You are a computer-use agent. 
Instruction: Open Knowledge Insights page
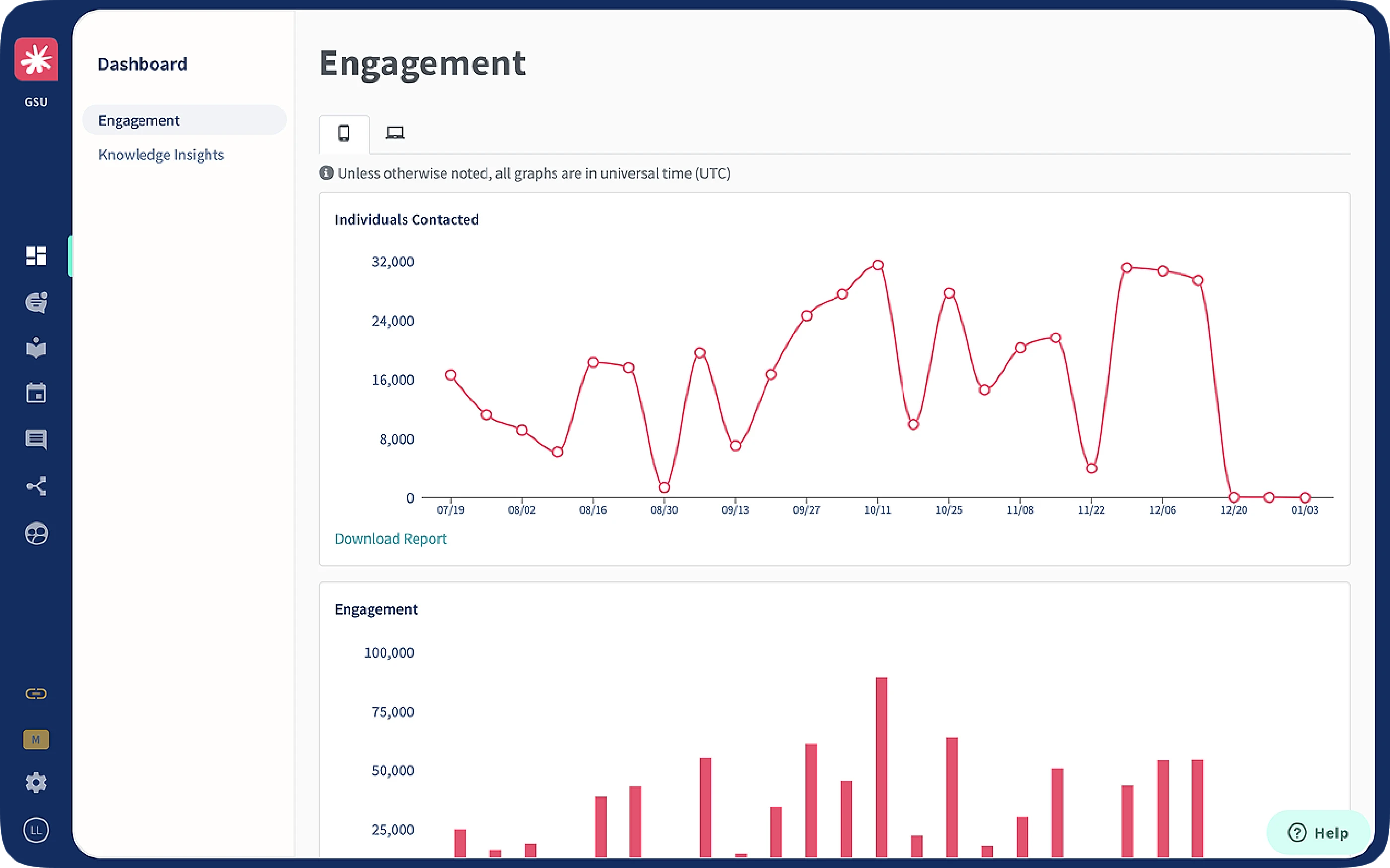tap(161, 155)
